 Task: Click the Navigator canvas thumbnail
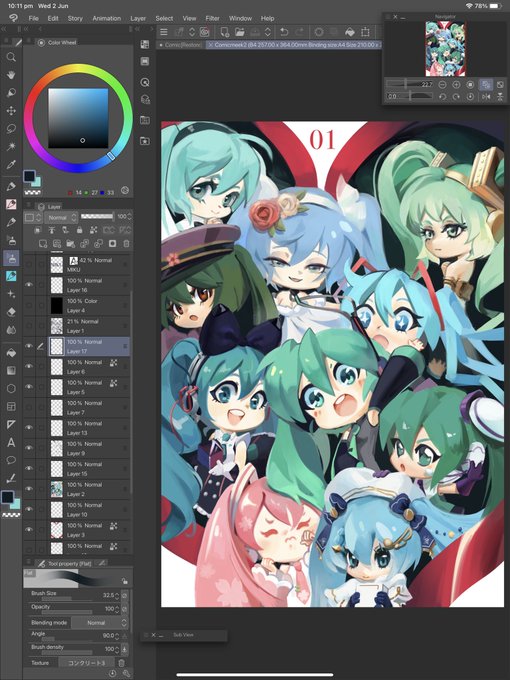(445, 49)
